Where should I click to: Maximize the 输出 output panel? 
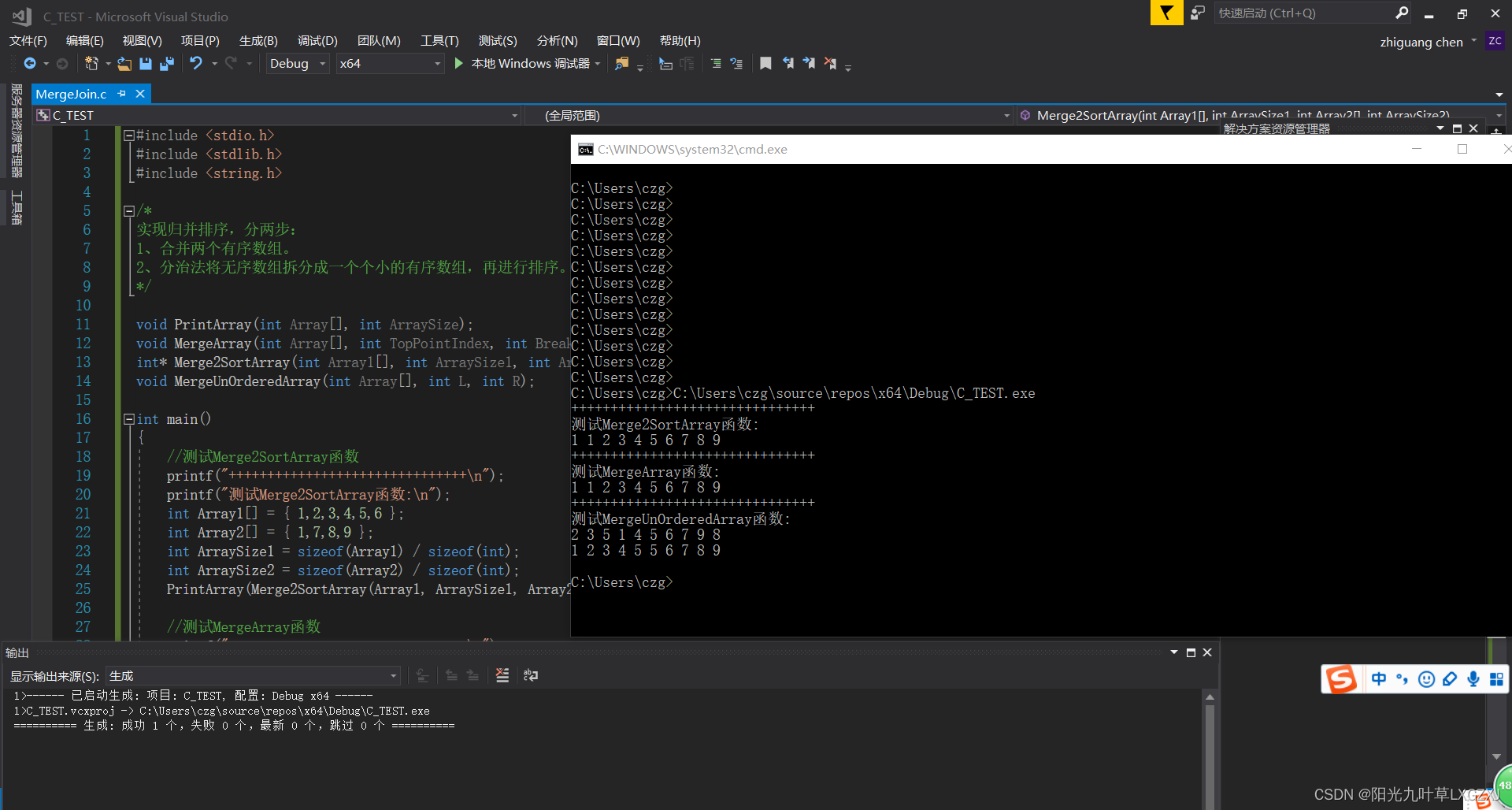[1191, 652]
